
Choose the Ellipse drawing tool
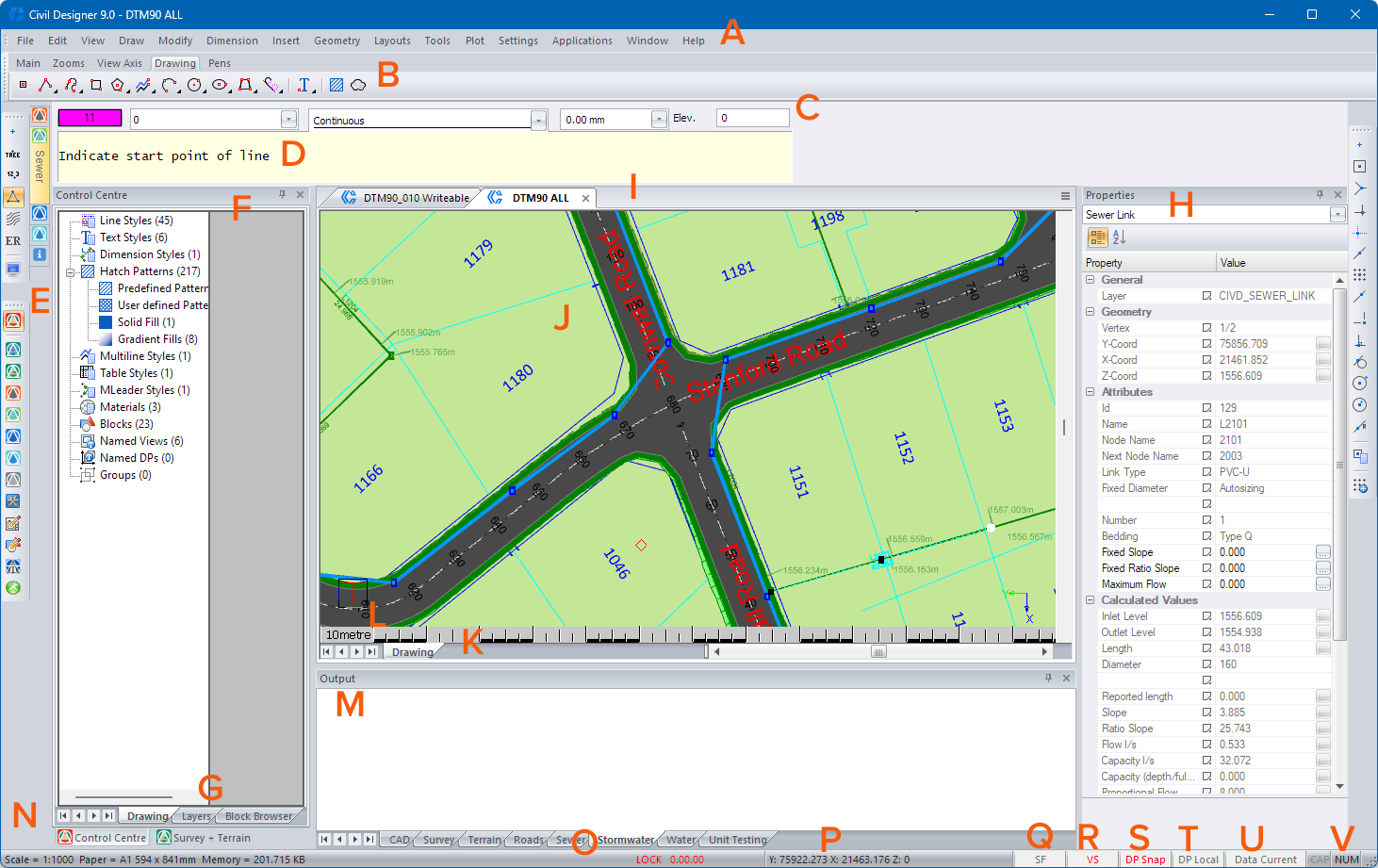coord(220,85)
